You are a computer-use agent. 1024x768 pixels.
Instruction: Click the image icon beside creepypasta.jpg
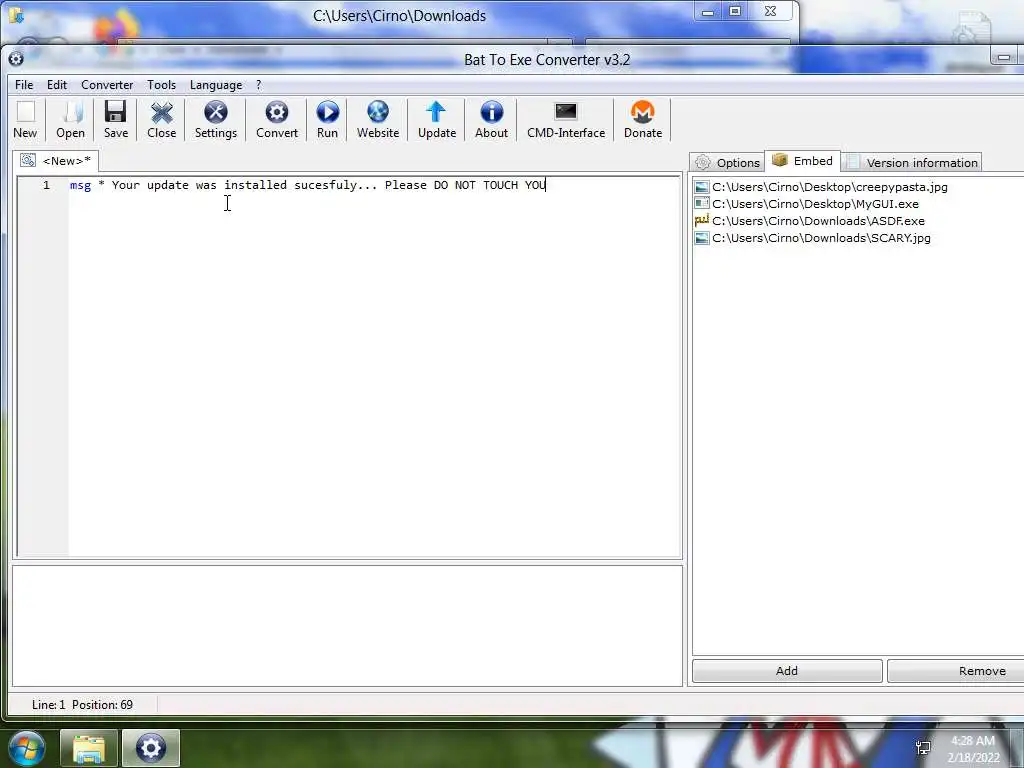pos(702,187)
